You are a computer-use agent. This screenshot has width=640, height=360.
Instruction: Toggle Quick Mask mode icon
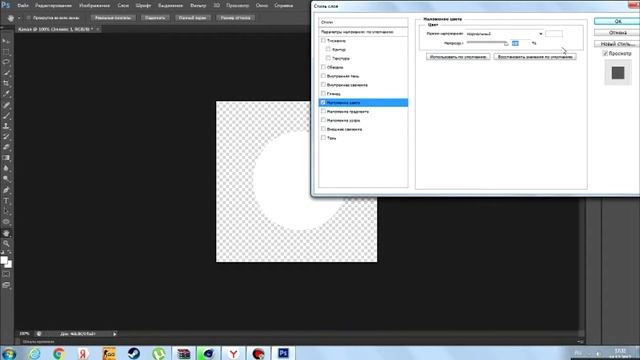[6, 274]
